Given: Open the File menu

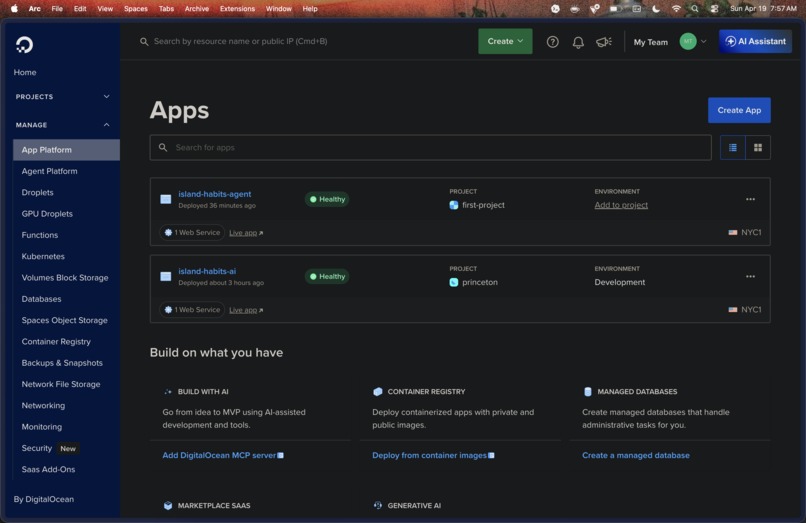Looking at the screenshot, I should click(57, 9).
